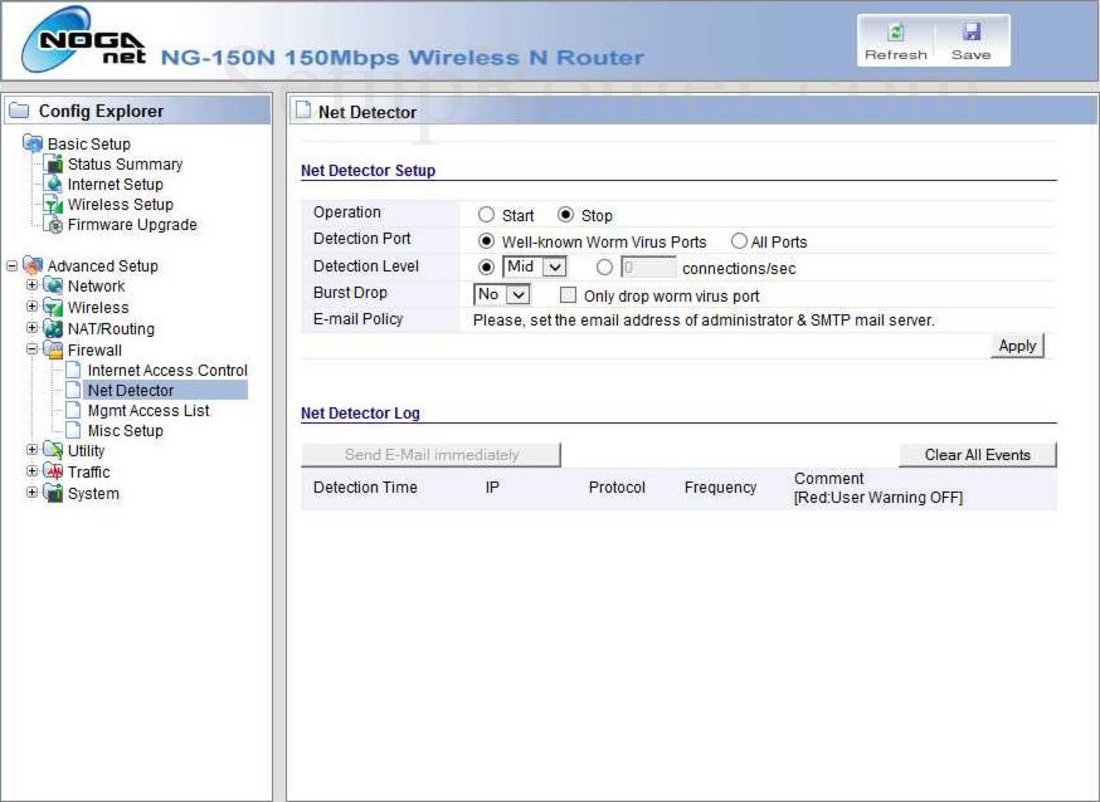Click the Internet Setup icon
This screenshot has height=802, width=1100.
click(56, 184)
